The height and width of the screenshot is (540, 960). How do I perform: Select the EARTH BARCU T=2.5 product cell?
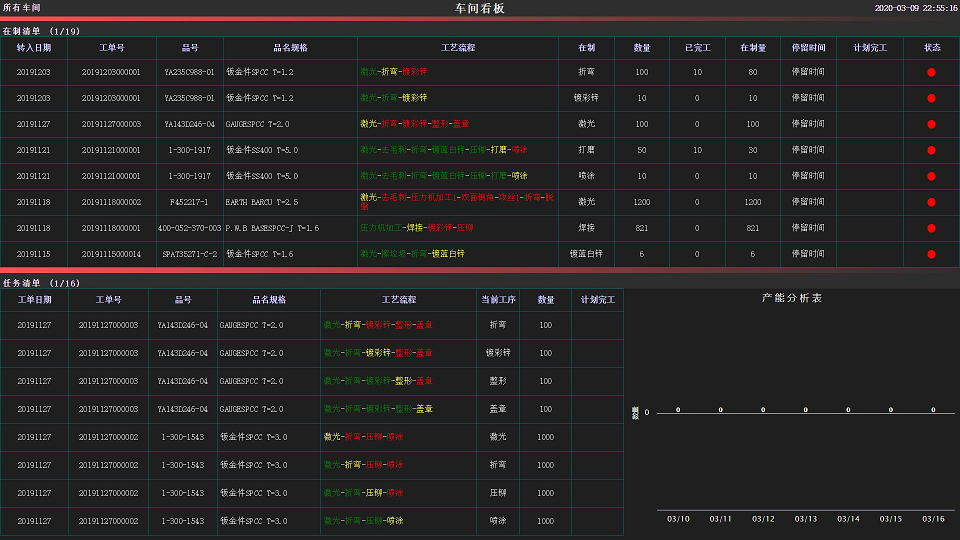pos(260,202)
